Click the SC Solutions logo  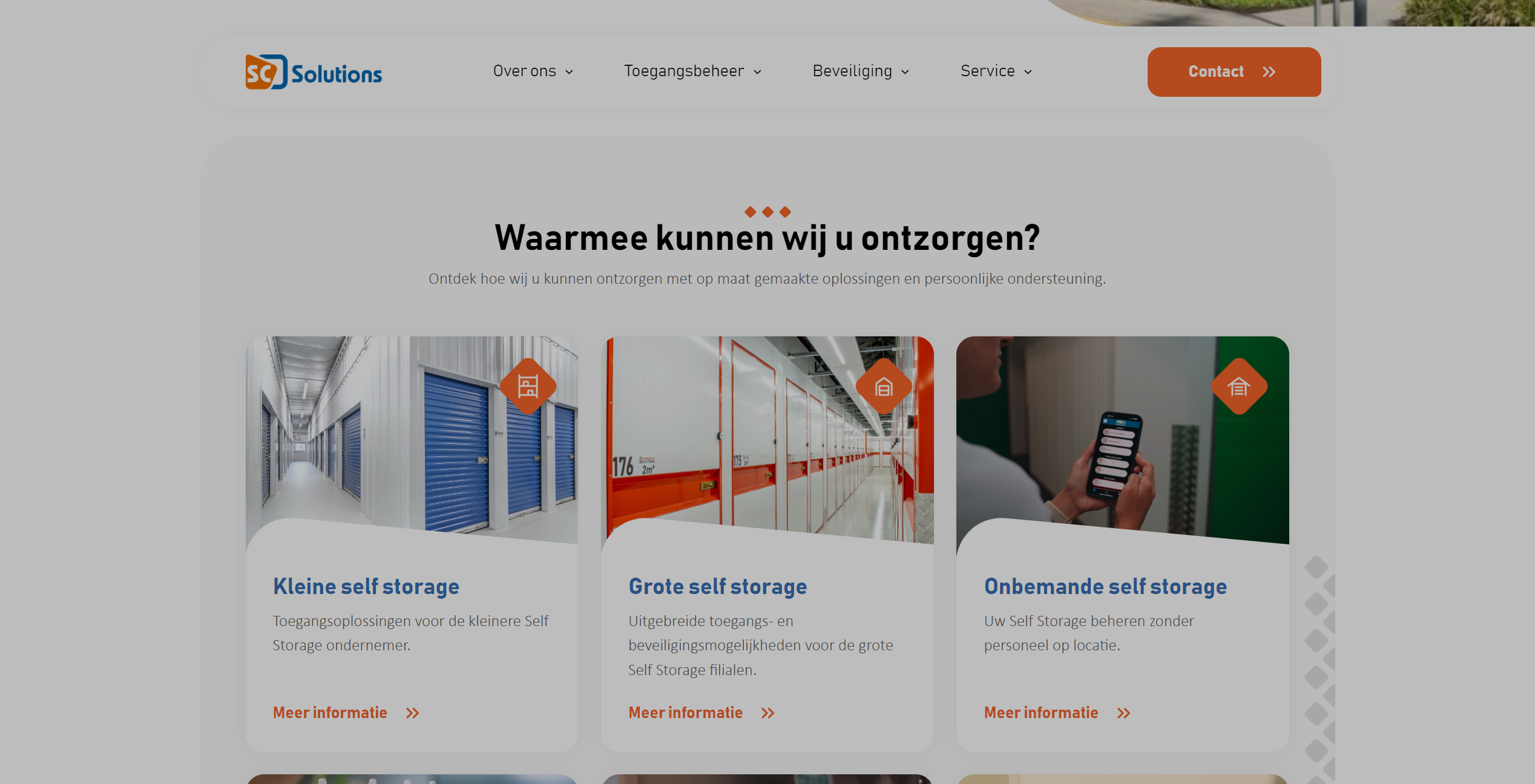pos(314,72)
